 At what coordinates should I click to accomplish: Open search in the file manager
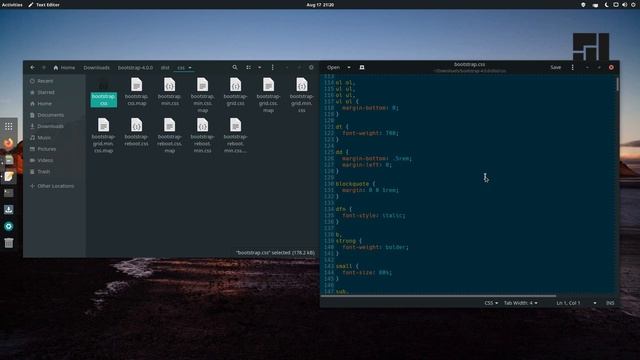[235, 67]
